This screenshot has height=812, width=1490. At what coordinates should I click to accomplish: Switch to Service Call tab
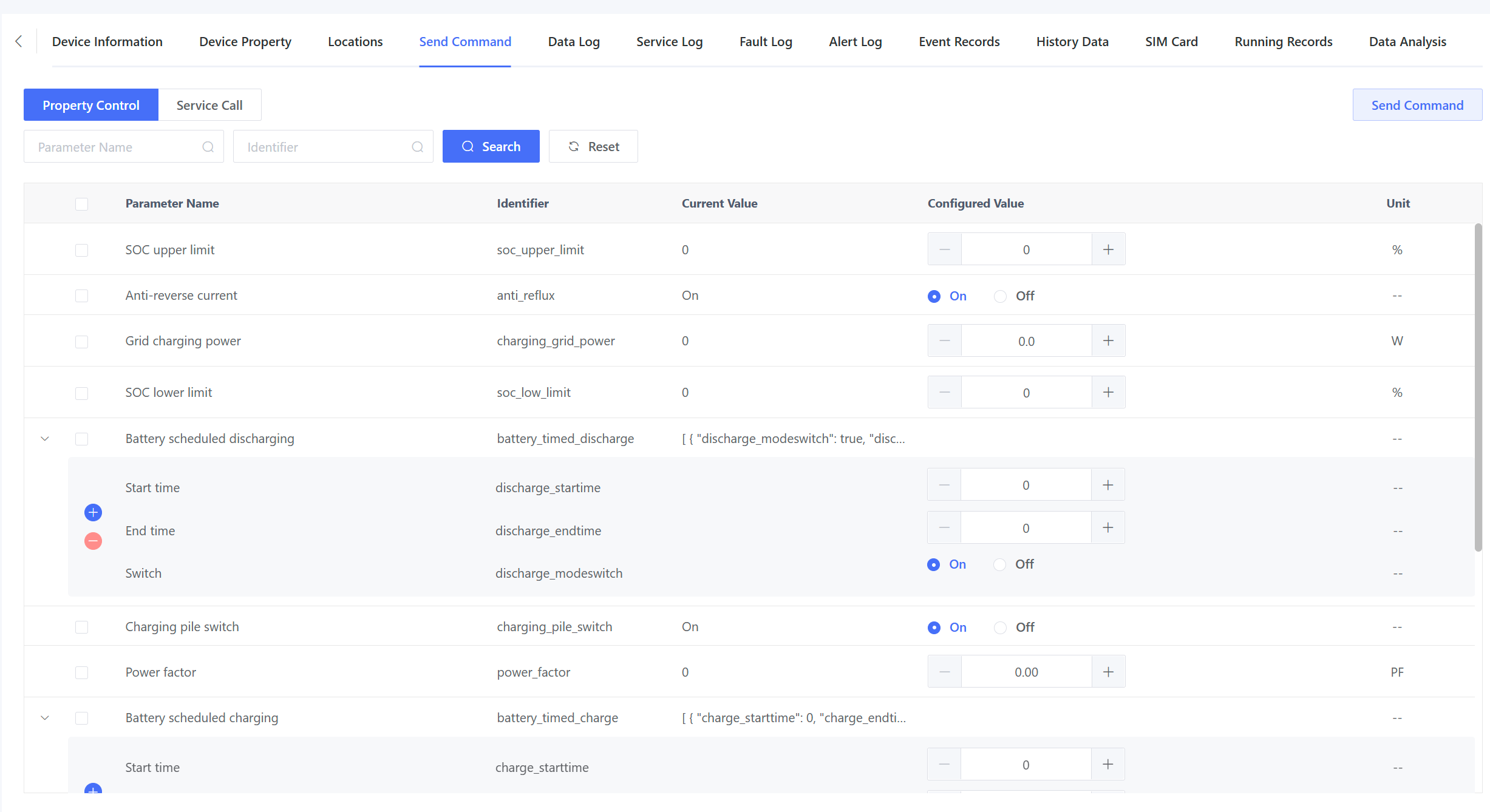209,105
